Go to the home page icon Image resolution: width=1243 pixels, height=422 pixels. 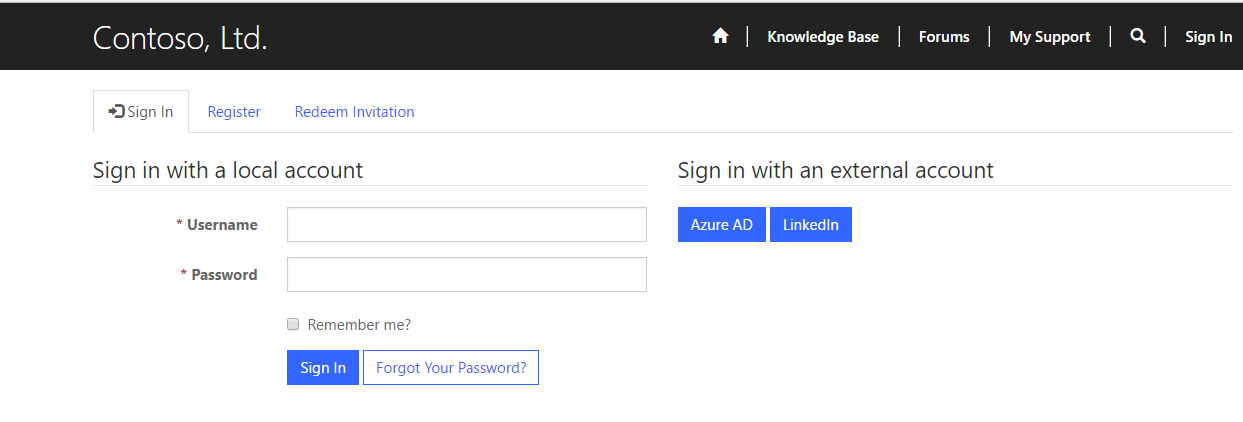[720, 36]
